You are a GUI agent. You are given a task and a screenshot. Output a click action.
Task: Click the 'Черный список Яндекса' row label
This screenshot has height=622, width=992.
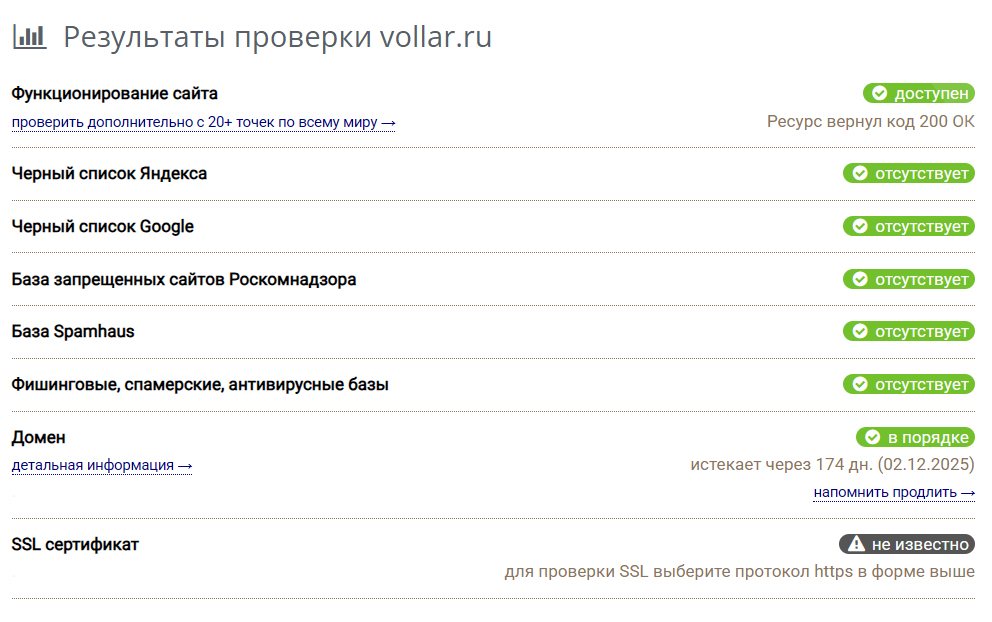click(109, 173)
